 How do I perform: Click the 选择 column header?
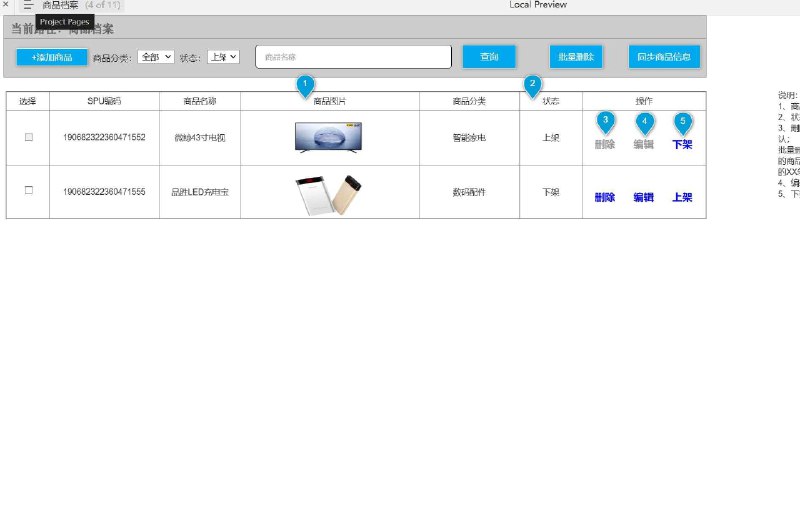click(x=28, y=101)
